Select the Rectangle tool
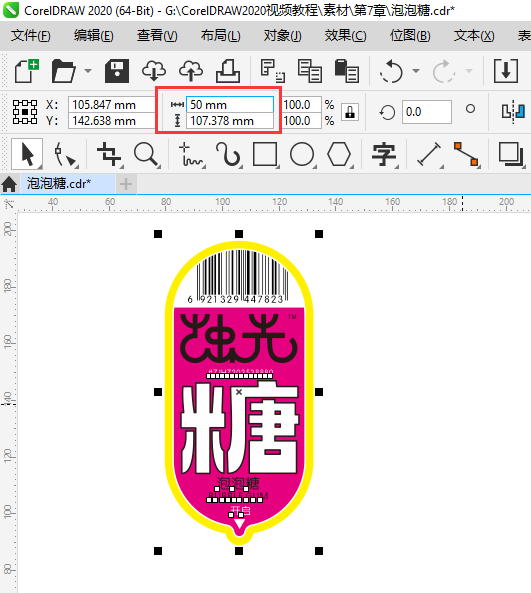The width and height of the screenshot is (531, 593). pos(265,154)
